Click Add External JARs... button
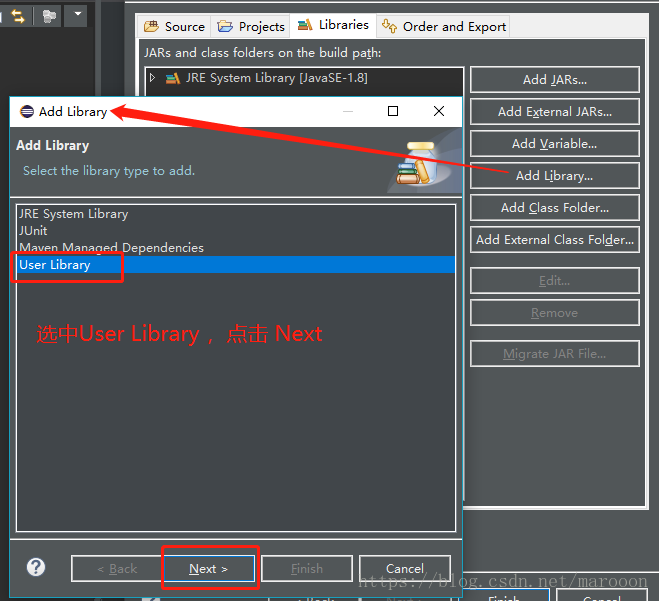 click(555, 111)
